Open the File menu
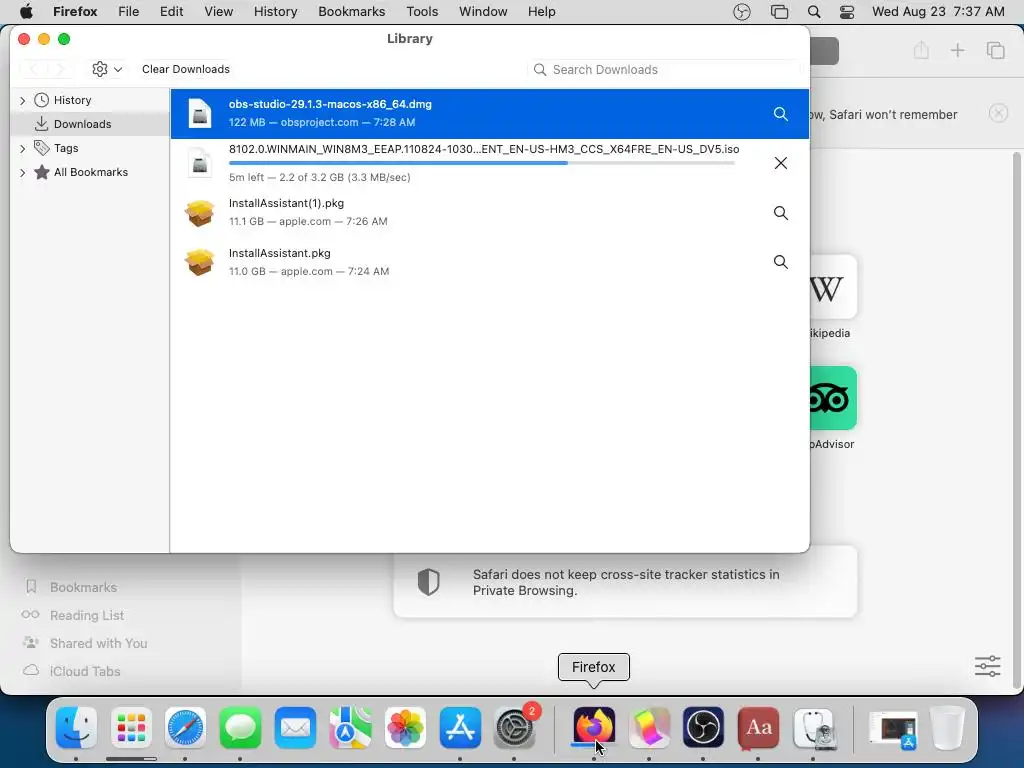Screen dimensions: 1024x768 [128, 12]
